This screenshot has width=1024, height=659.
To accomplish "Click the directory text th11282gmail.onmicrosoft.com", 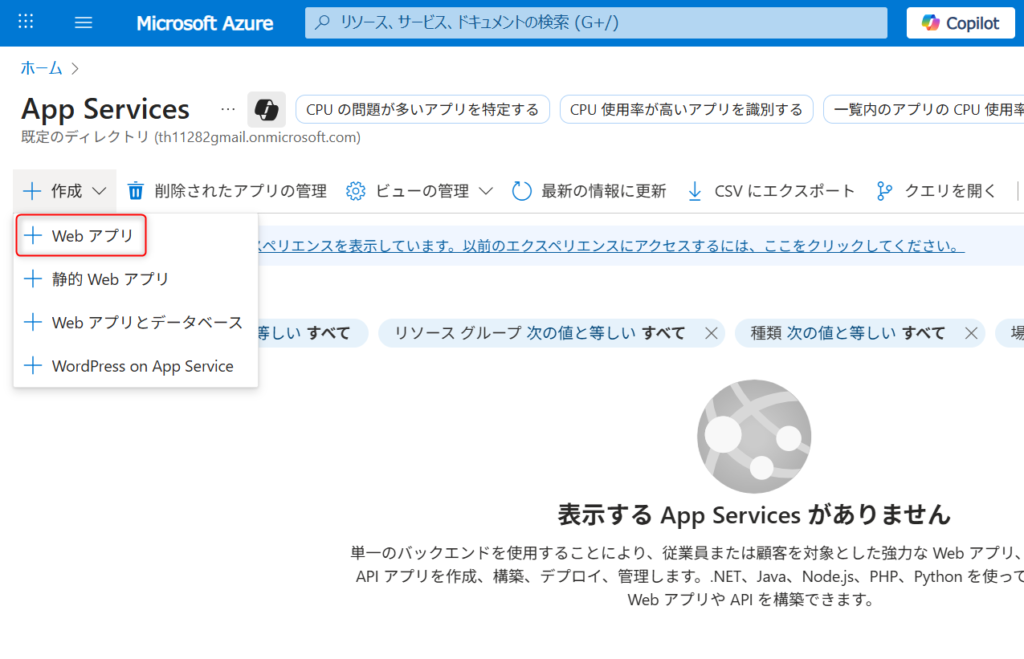I will coord(257,137).
